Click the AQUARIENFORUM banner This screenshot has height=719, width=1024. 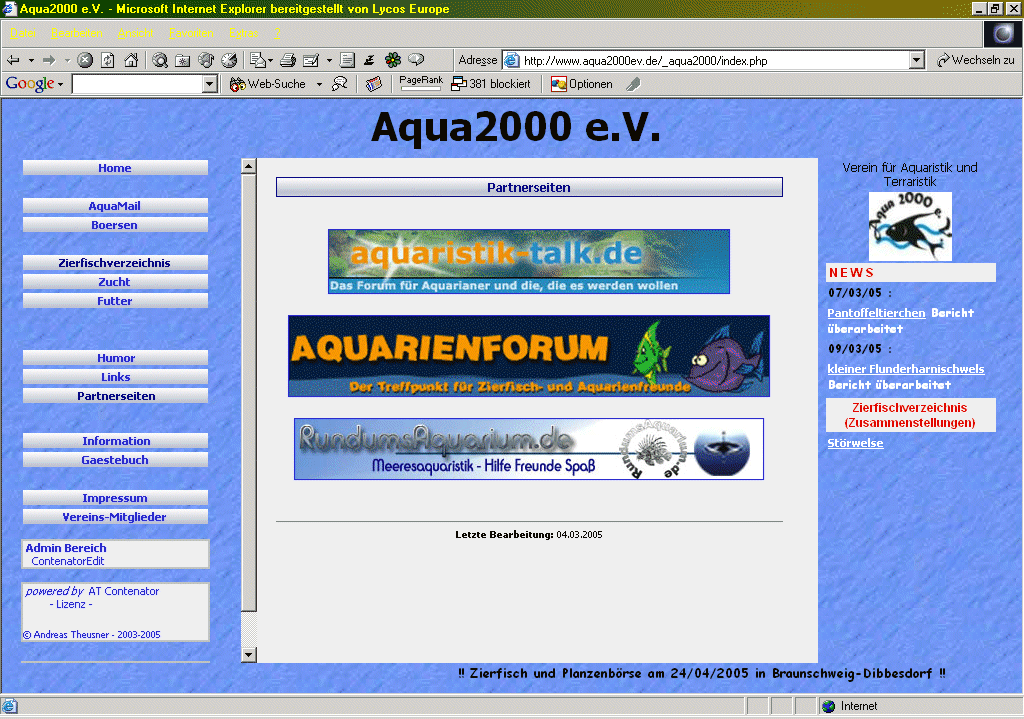[x=528, y=356]
